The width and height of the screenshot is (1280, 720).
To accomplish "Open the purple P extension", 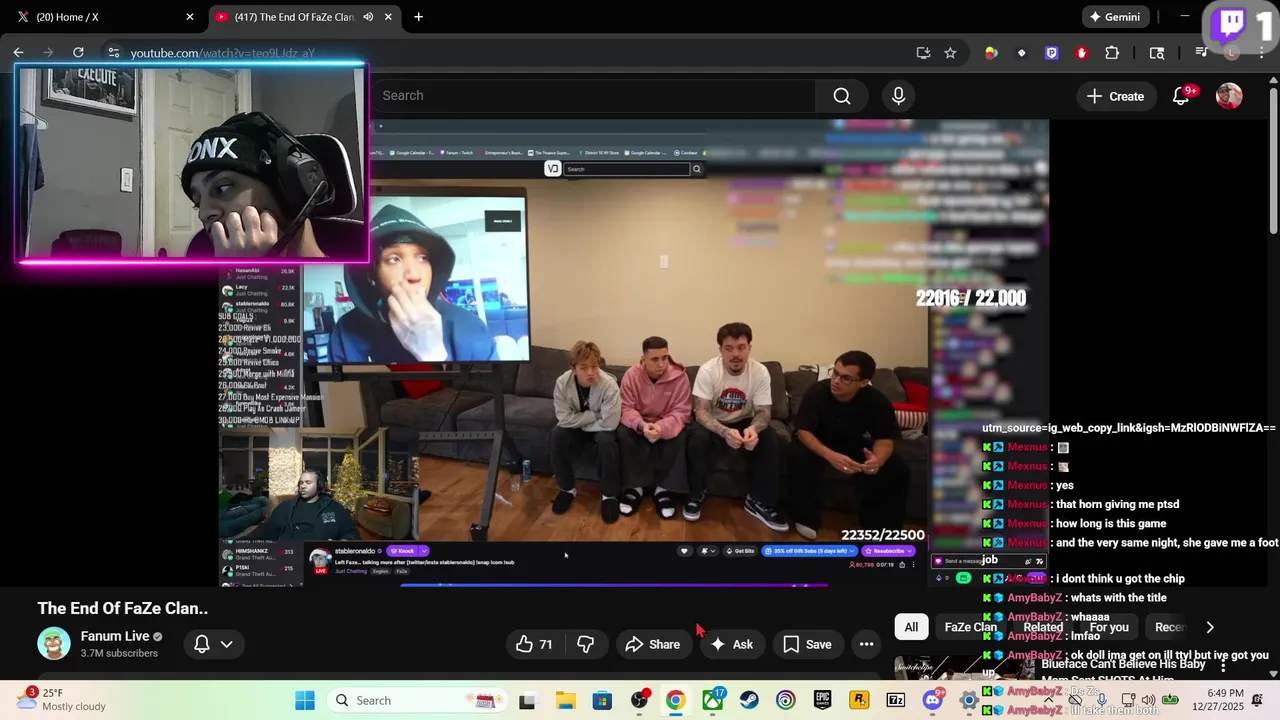I will (x=1051, y=53).
